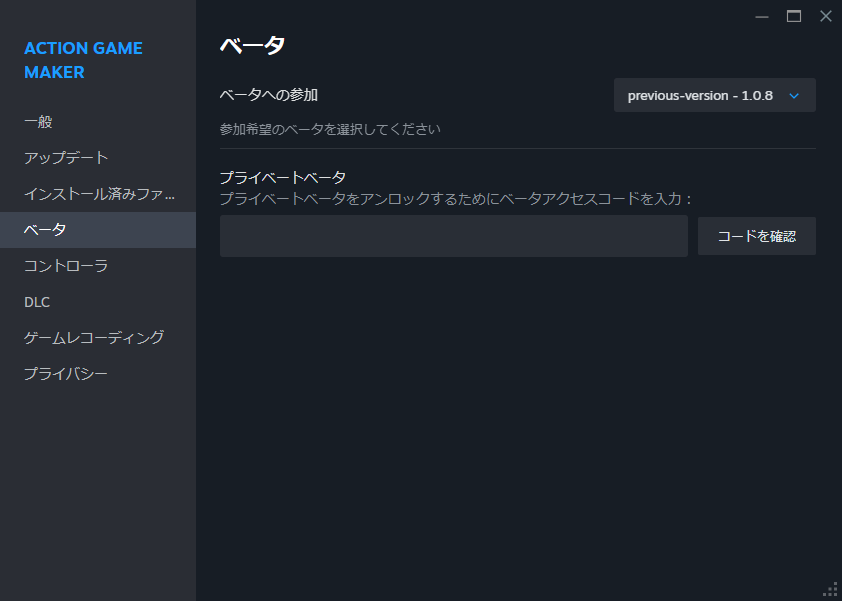Switch to the DLC section
Viewport: 842px width, 601px height.
(x=98, y=302)
